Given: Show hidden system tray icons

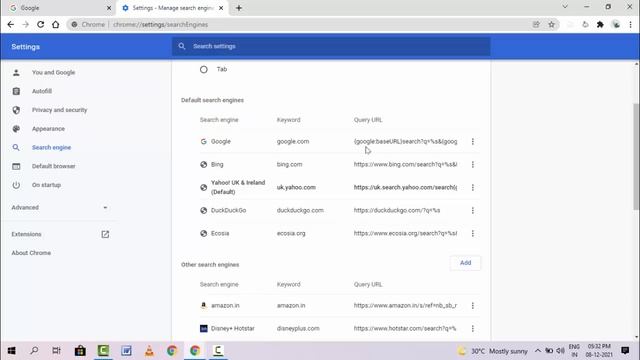Looking at the screenshot, I should 538,351.
